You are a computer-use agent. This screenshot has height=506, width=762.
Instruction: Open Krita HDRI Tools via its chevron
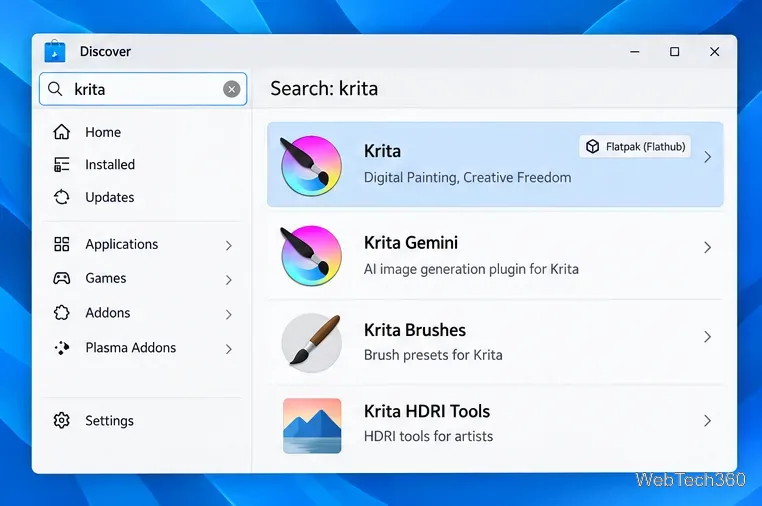[708, 420]
